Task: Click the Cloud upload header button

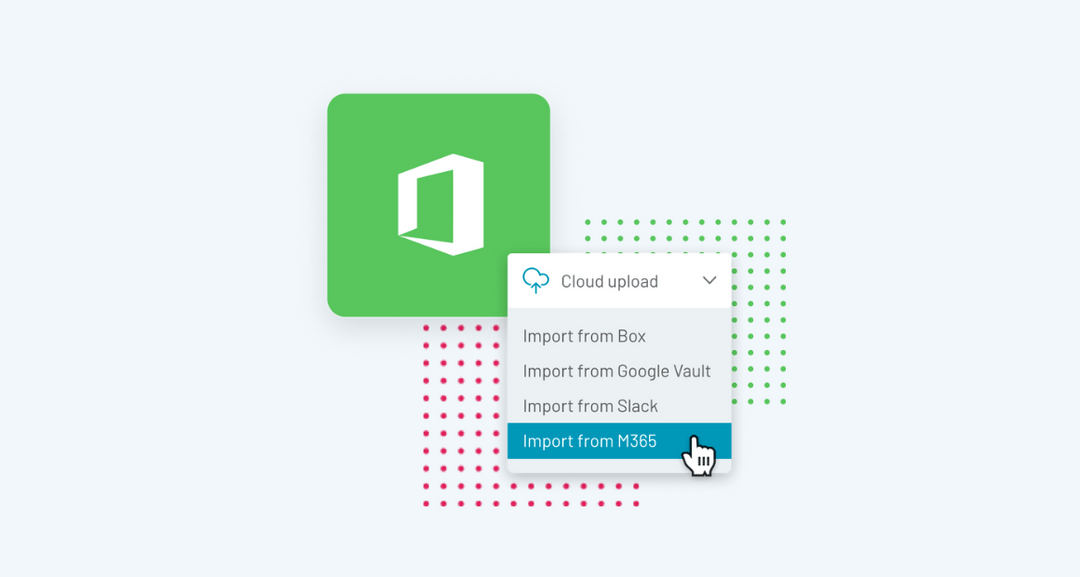Action: coord(608,281)
